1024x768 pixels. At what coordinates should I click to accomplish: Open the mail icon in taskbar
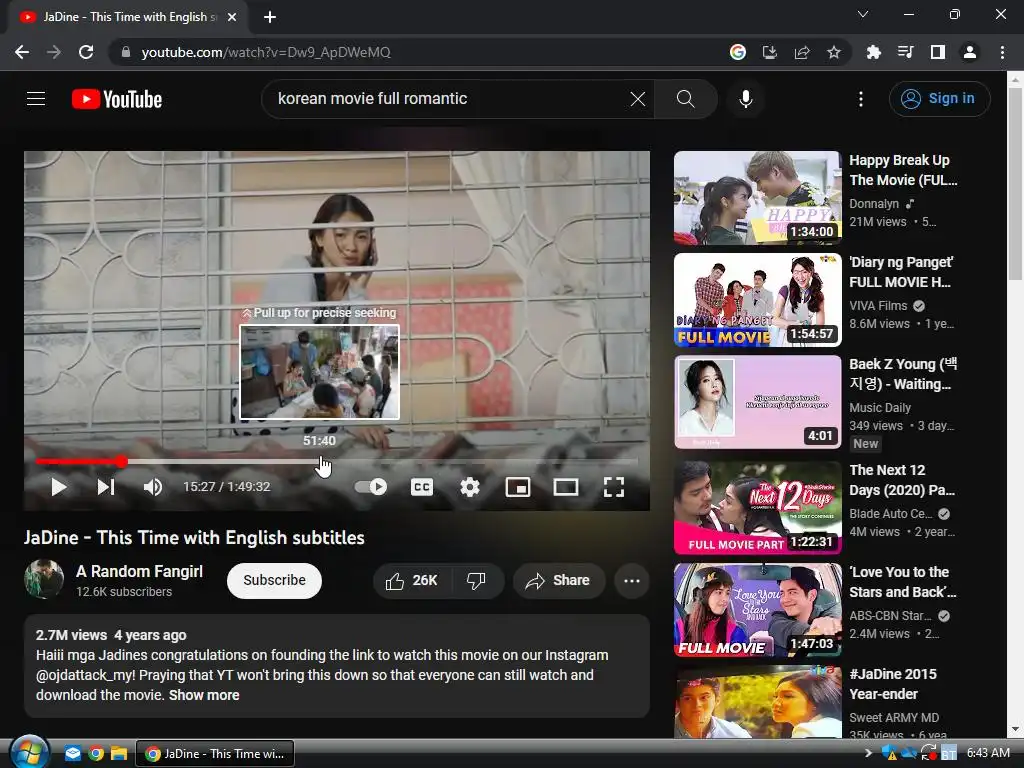pos(72,754)
